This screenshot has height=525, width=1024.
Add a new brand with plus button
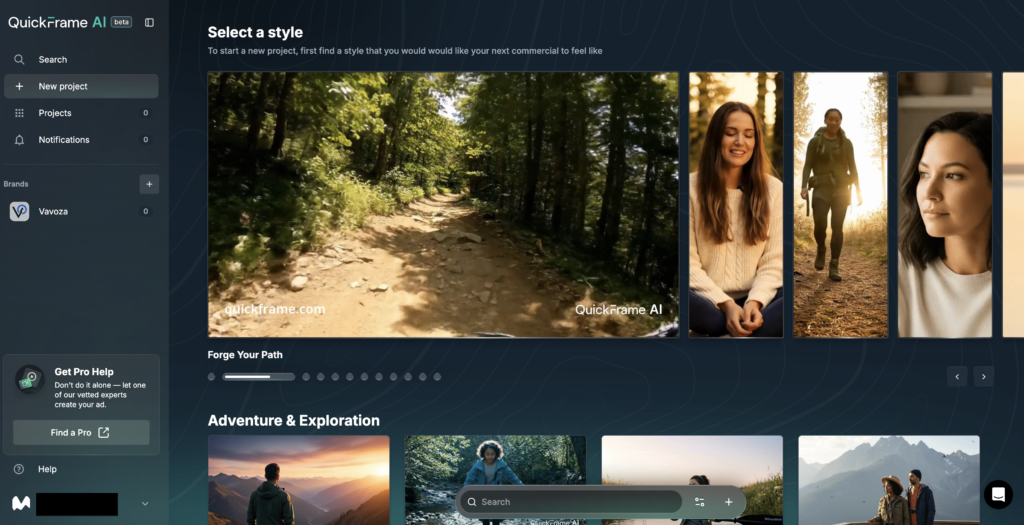click(x=149, y=184)
